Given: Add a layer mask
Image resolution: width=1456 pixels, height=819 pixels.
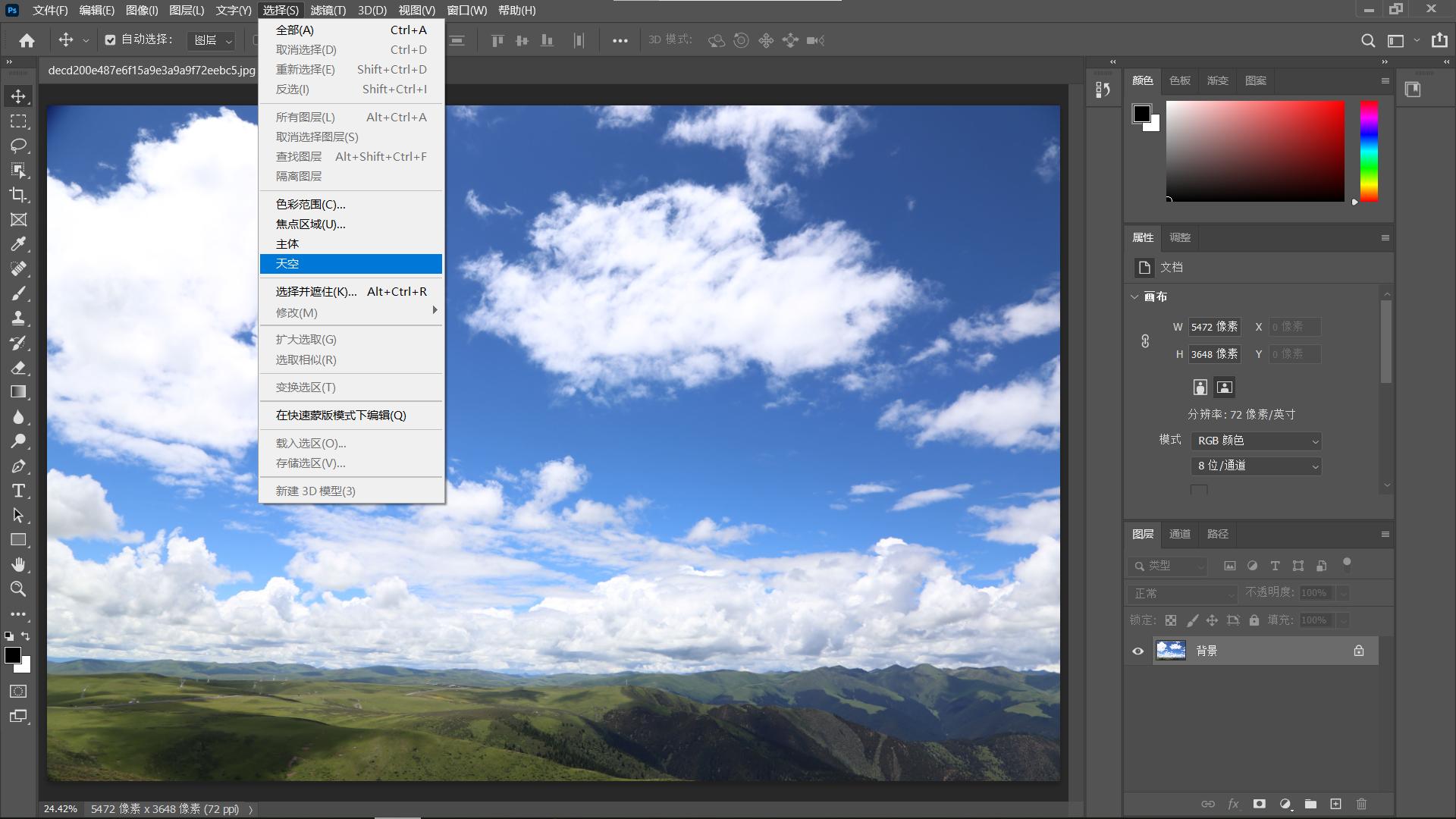Looking at the screenshot, I should point(1259,804).
